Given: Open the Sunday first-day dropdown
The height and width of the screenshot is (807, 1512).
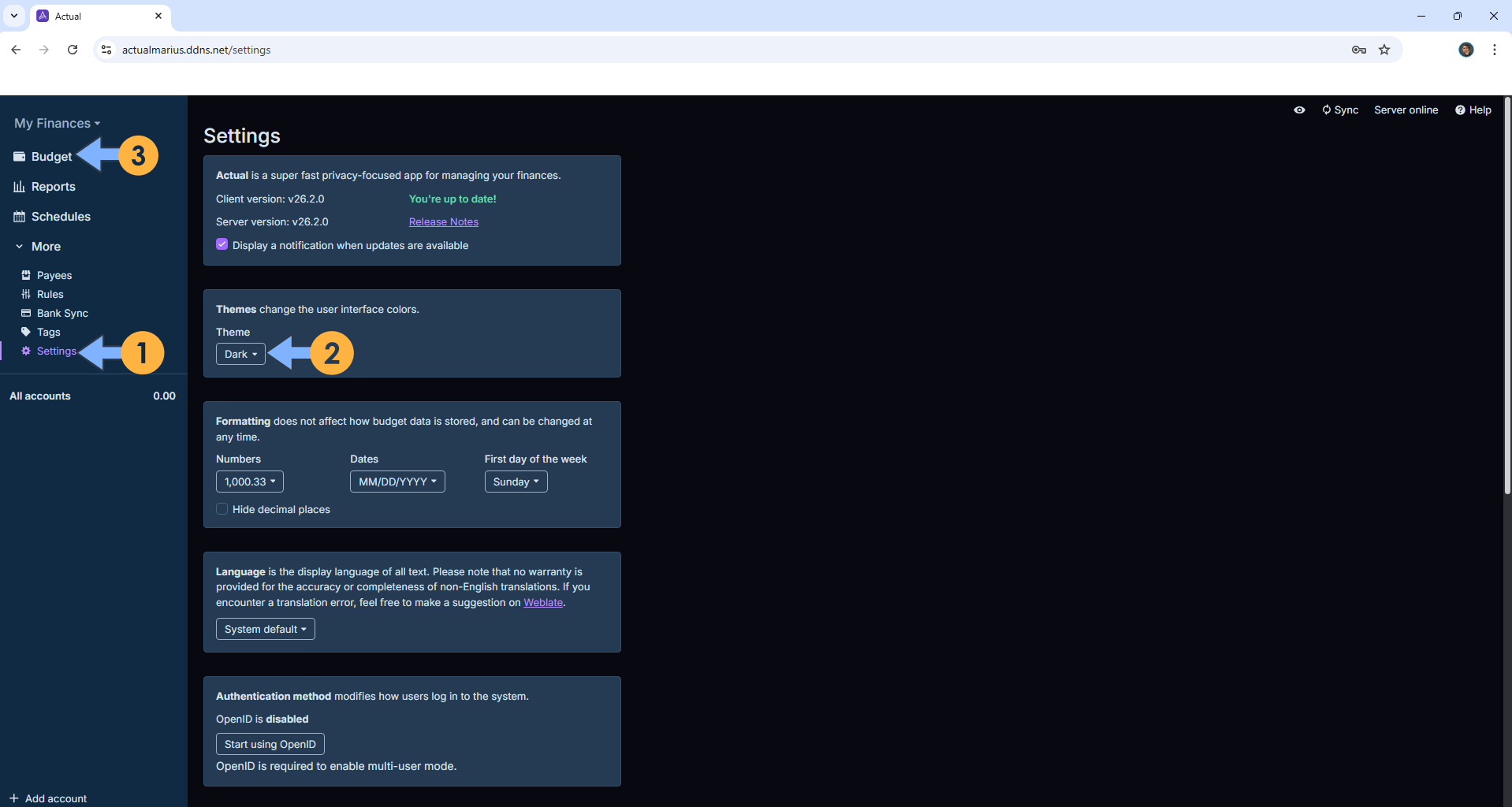Looking at the screenshot, I should (x=516, y=482).
